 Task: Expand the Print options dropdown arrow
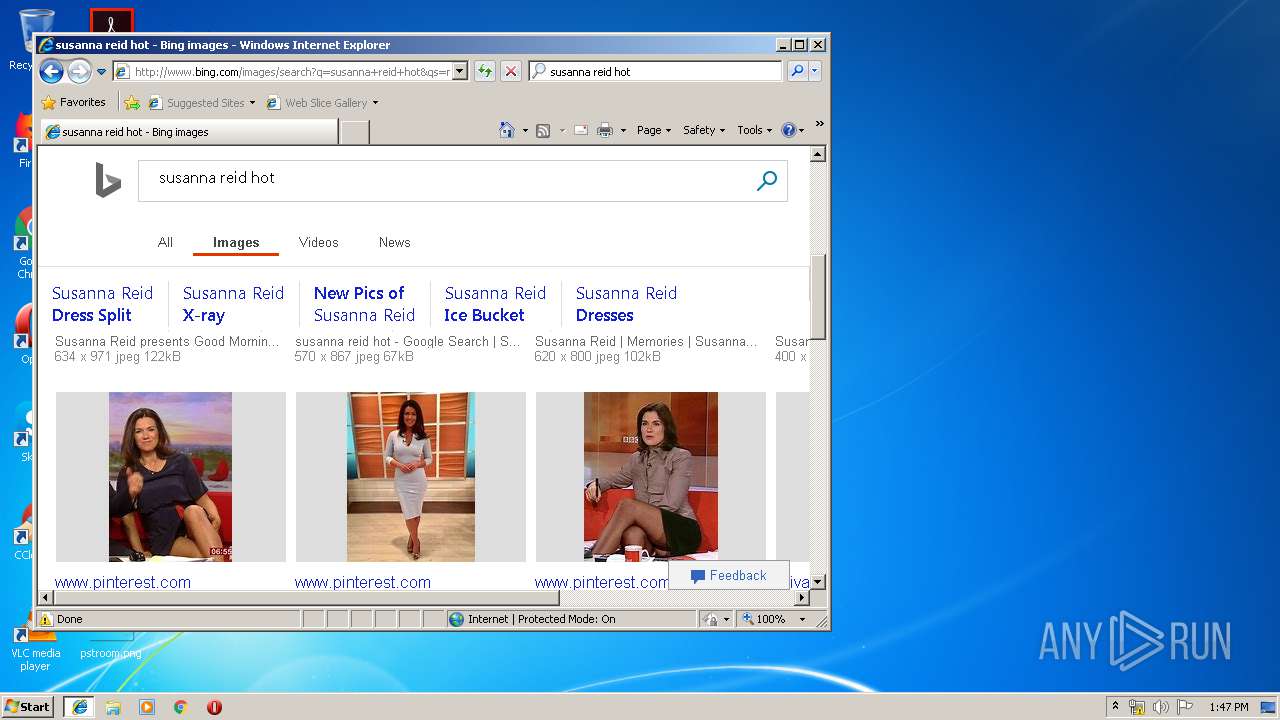623,130
